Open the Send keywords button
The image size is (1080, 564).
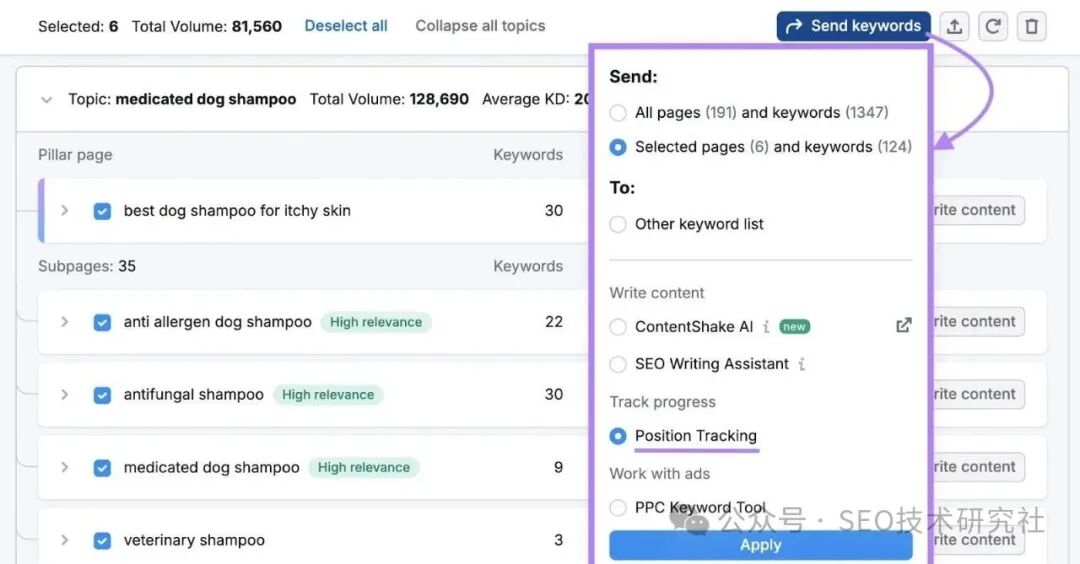tap(853, 27)
